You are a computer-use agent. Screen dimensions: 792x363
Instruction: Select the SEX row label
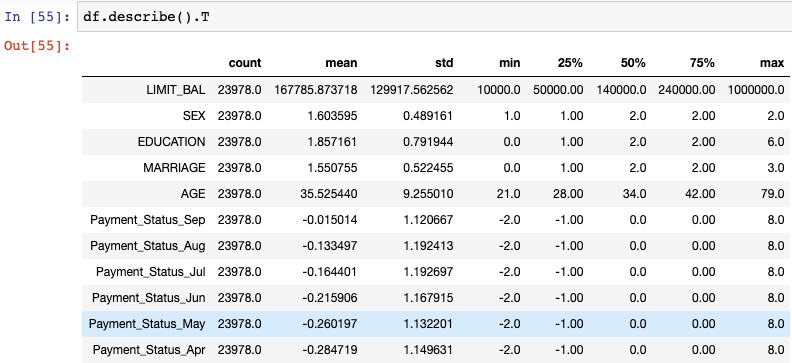tap(194, 116)
